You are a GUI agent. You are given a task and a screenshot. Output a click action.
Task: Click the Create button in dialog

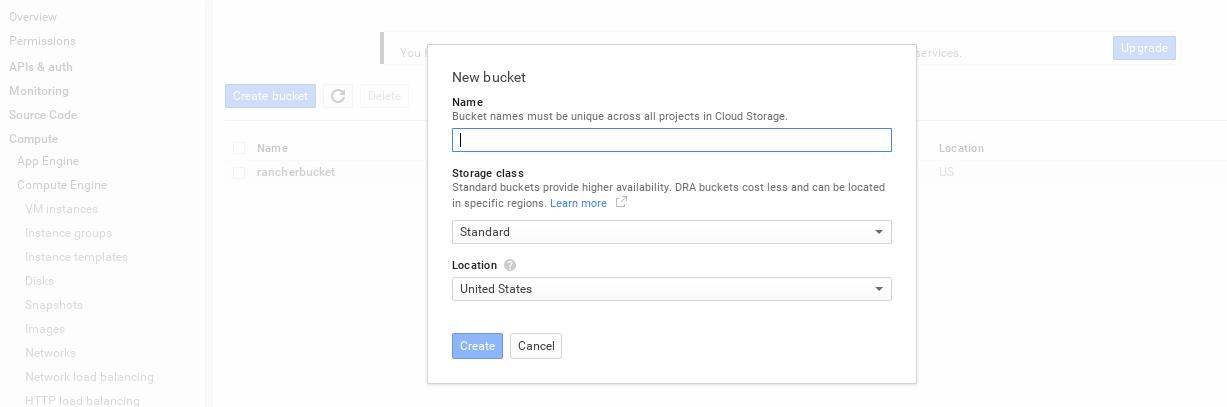pyautogui.click(x=477, y=346)
